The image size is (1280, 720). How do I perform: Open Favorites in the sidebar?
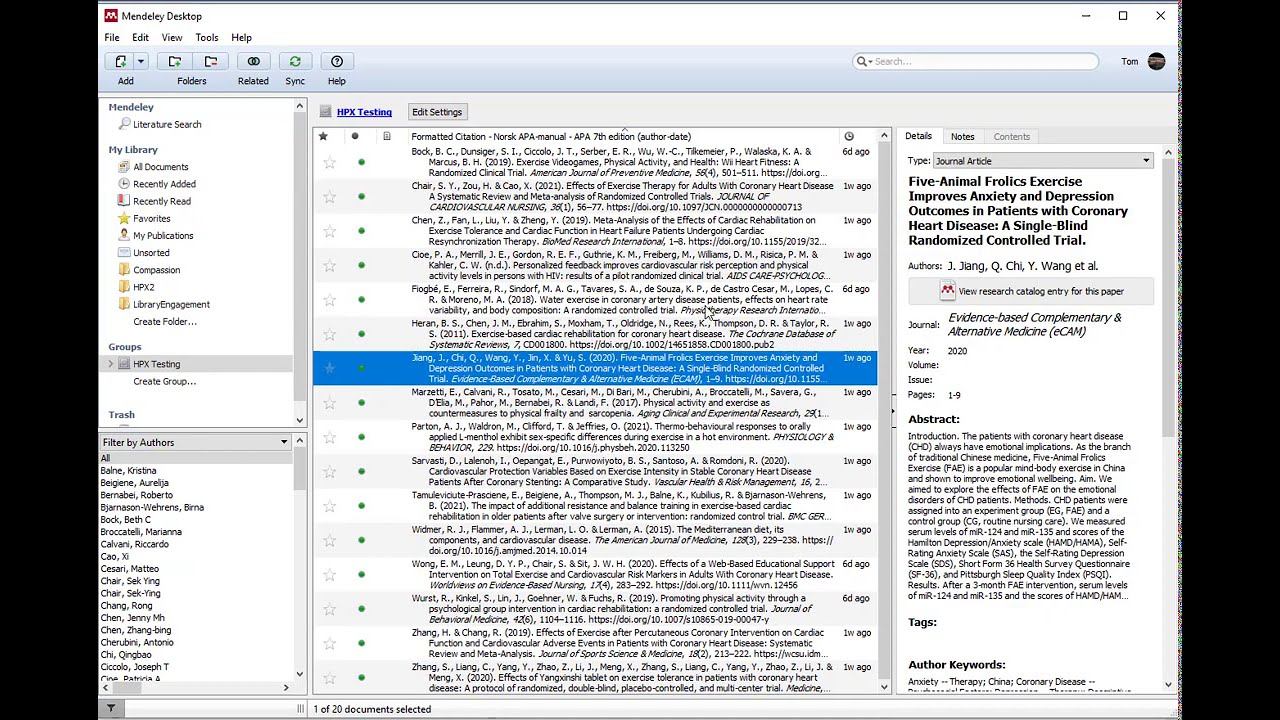(x=152, y=218)
